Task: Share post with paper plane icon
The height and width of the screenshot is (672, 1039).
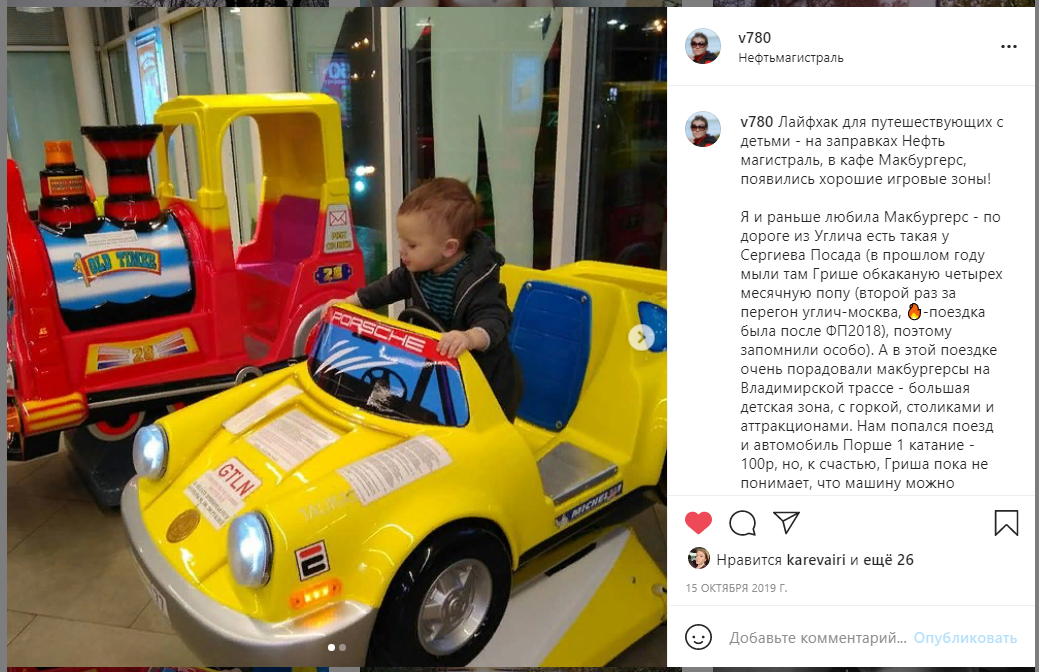Action: (787, 522)
